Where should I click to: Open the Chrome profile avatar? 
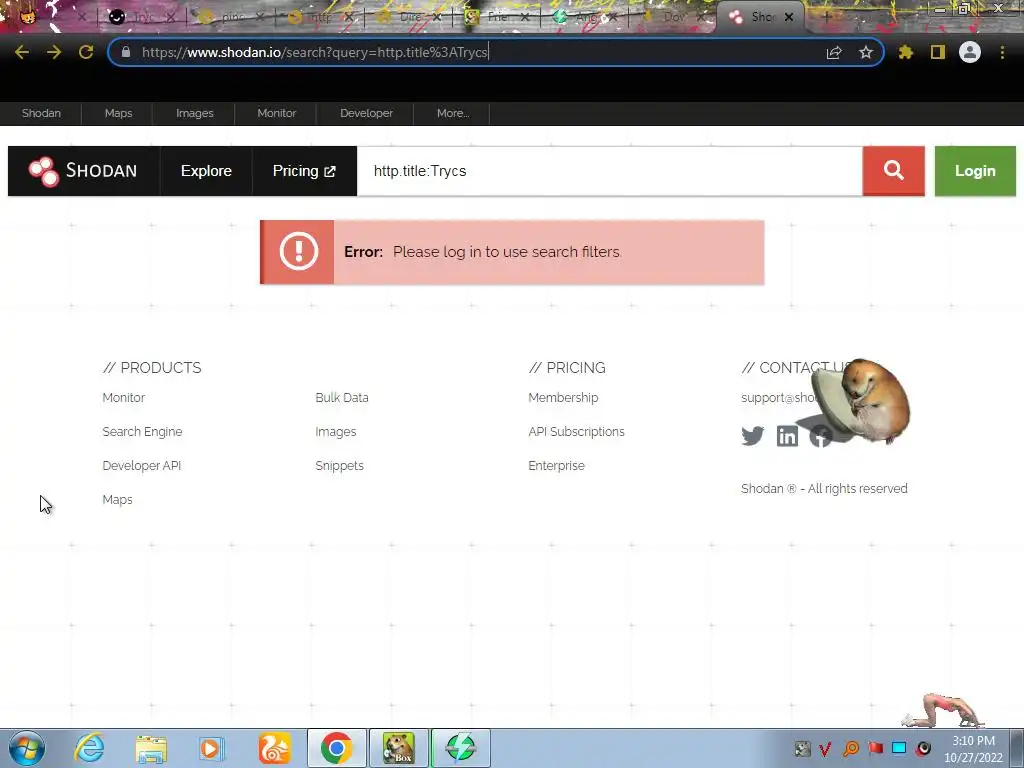tap(970, 52)
